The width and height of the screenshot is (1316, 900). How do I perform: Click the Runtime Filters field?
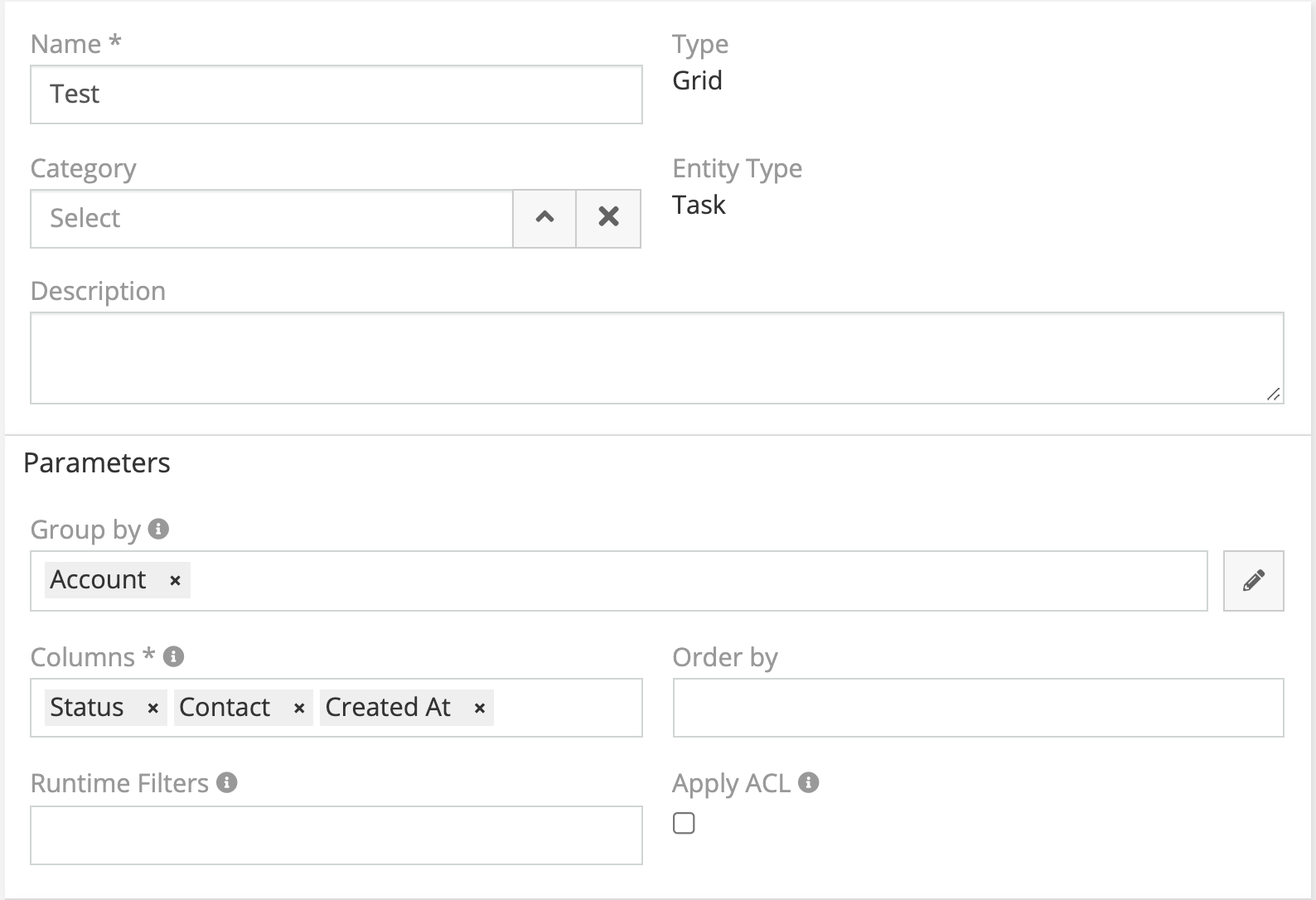pyautogui.click(x=336, y=835)
